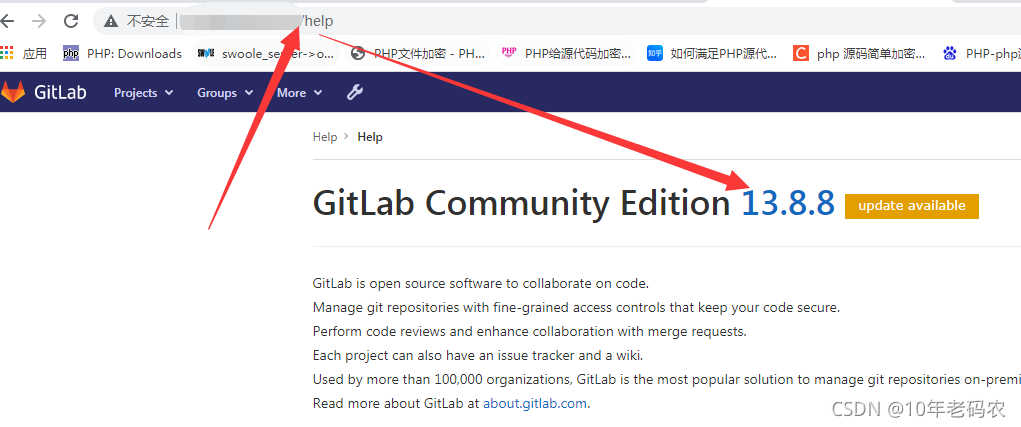
Task: Open the about.gitlab.com link
Action: 535,404
